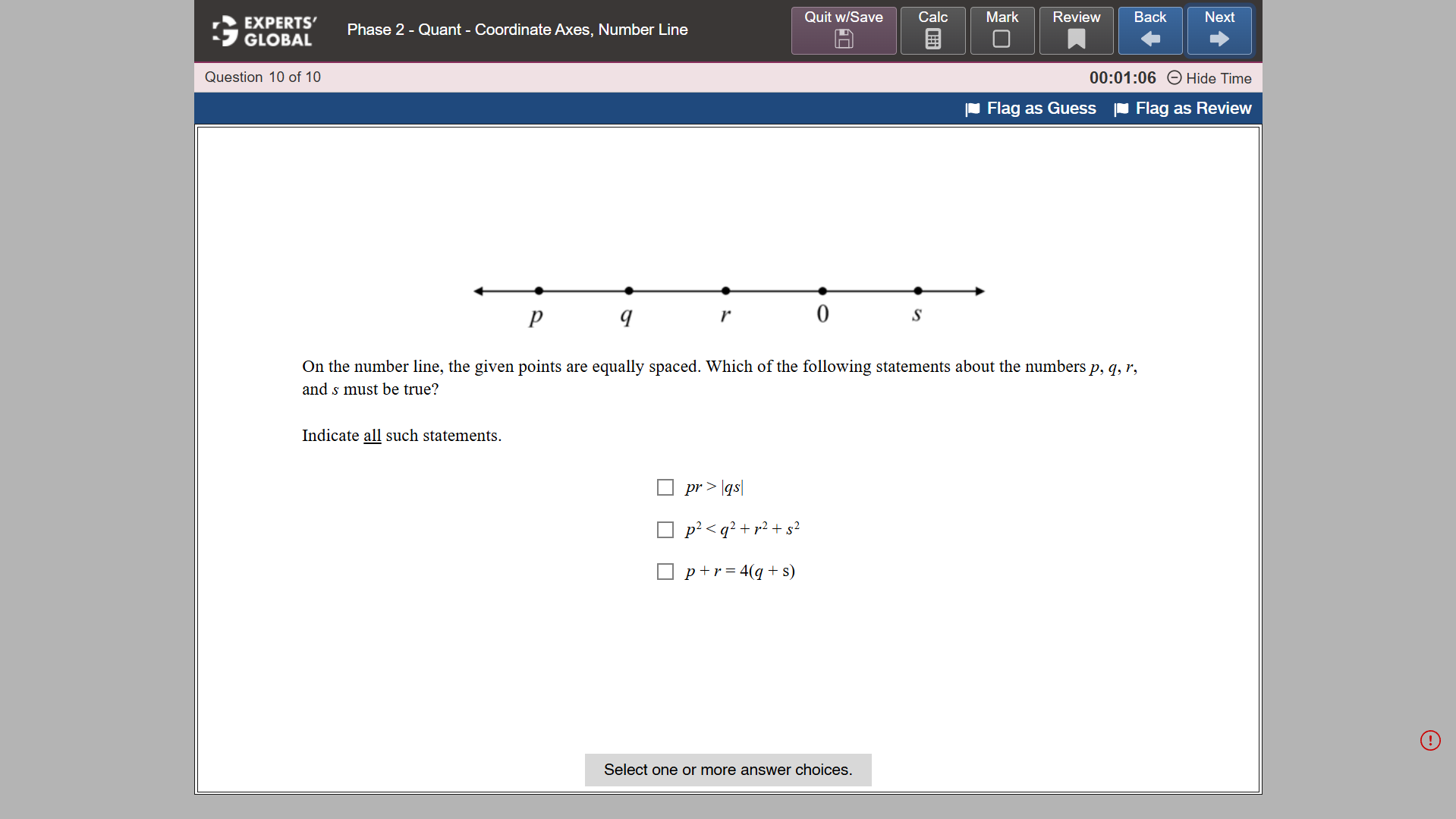Click the Experts' Global logo
This screenshot has width=1456, height=819.
pyautogui.click(x=264, y=30)
